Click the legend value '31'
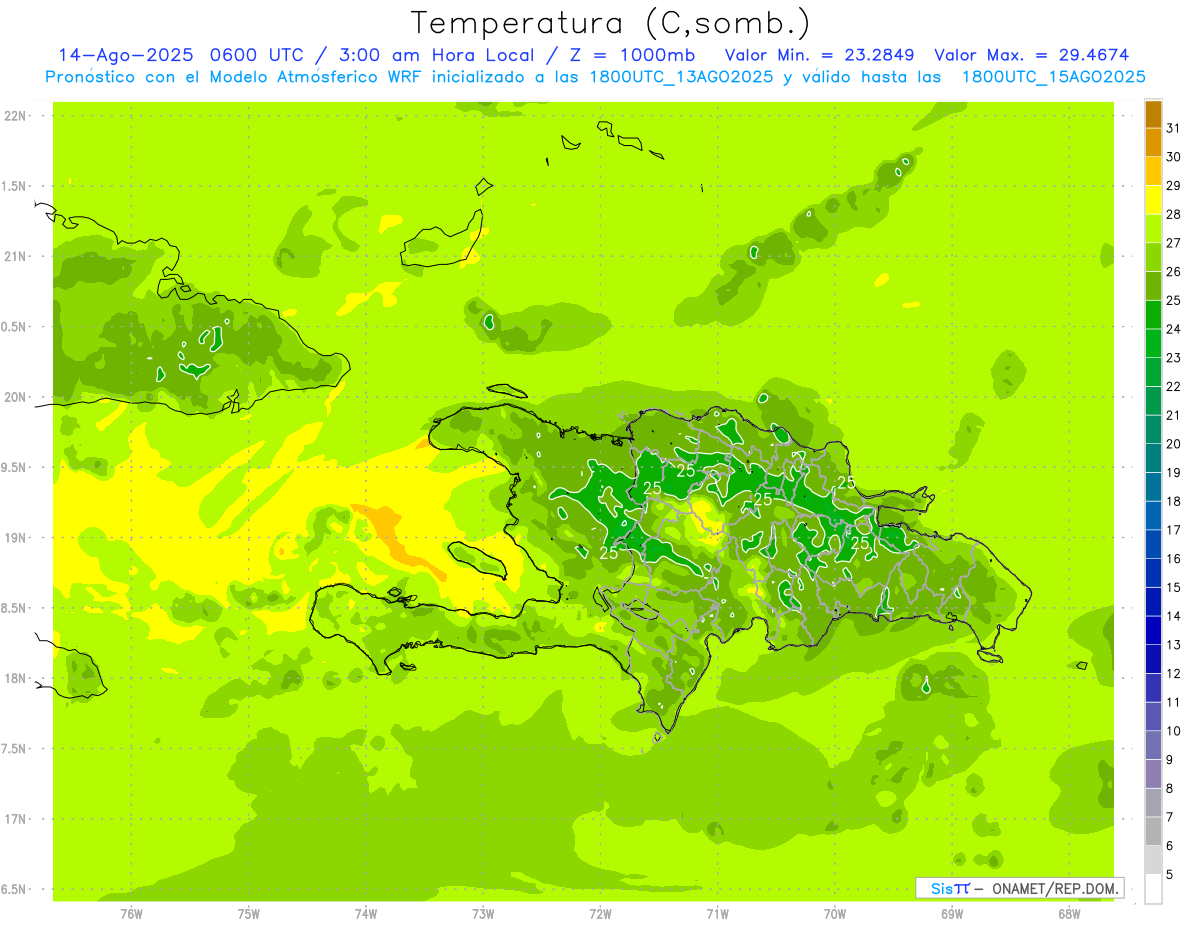Viewport: 1200px width, 927px height. pyautogui.click(x=1173, y=128)
